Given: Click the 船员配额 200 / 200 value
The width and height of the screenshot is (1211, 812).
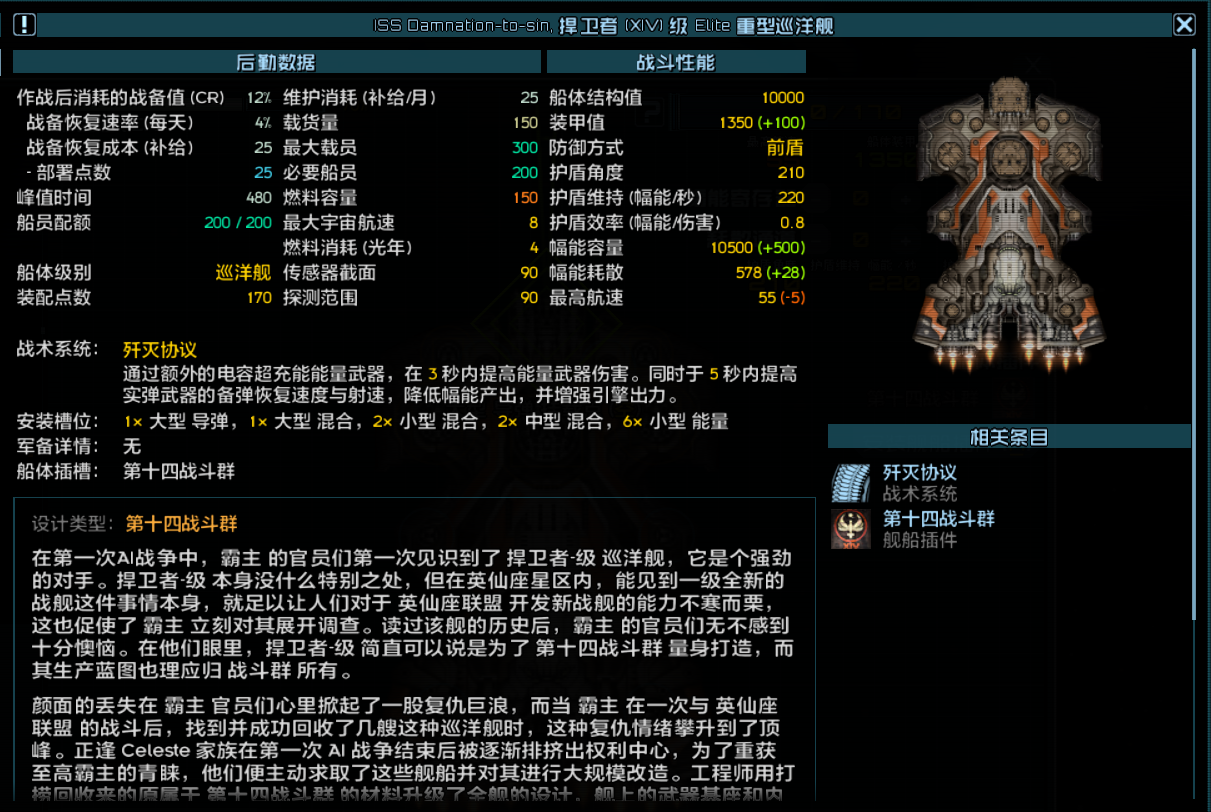Looking at the screenshot, I should tap(238, 223).
